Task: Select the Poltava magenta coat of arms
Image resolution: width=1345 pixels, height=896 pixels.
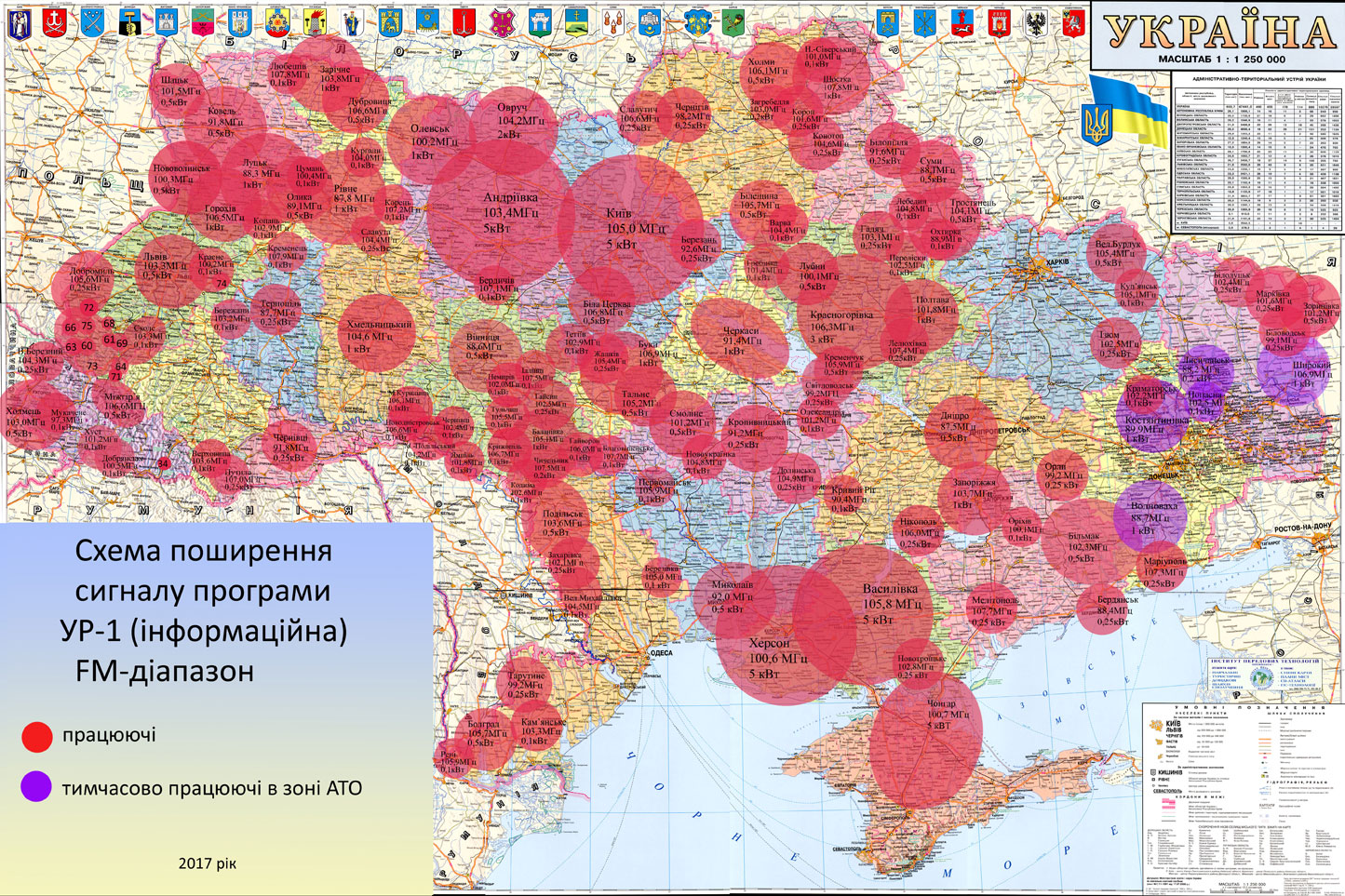Action: 502,22
